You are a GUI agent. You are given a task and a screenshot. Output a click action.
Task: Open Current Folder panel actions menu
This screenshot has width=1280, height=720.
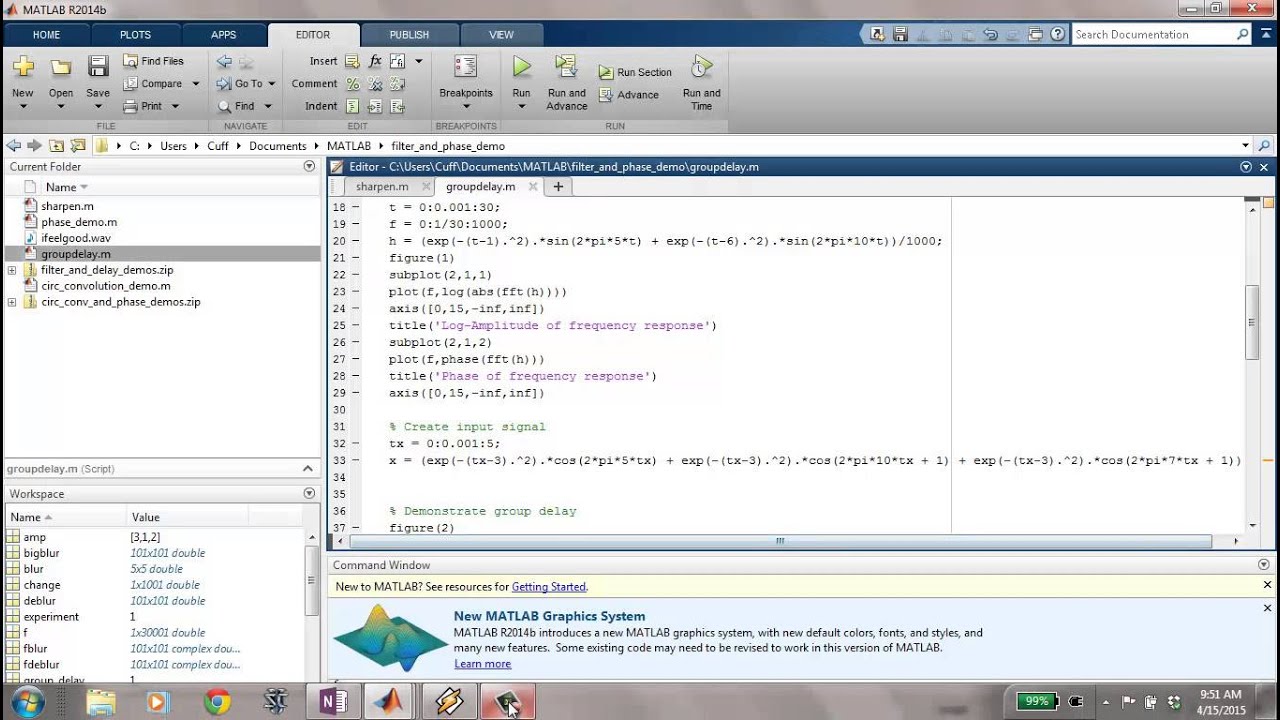point(309,167)
